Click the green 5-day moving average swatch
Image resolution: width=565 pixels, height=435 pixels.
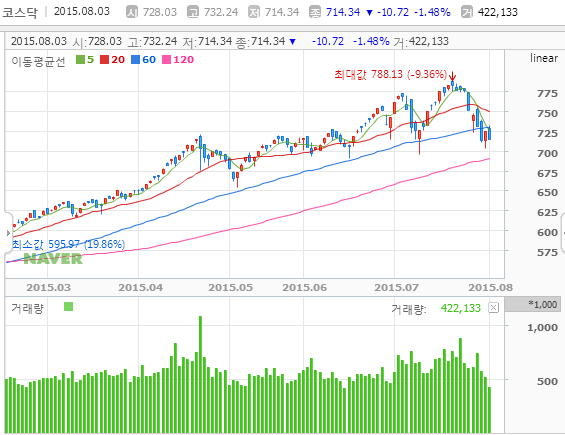click(80, 59)
